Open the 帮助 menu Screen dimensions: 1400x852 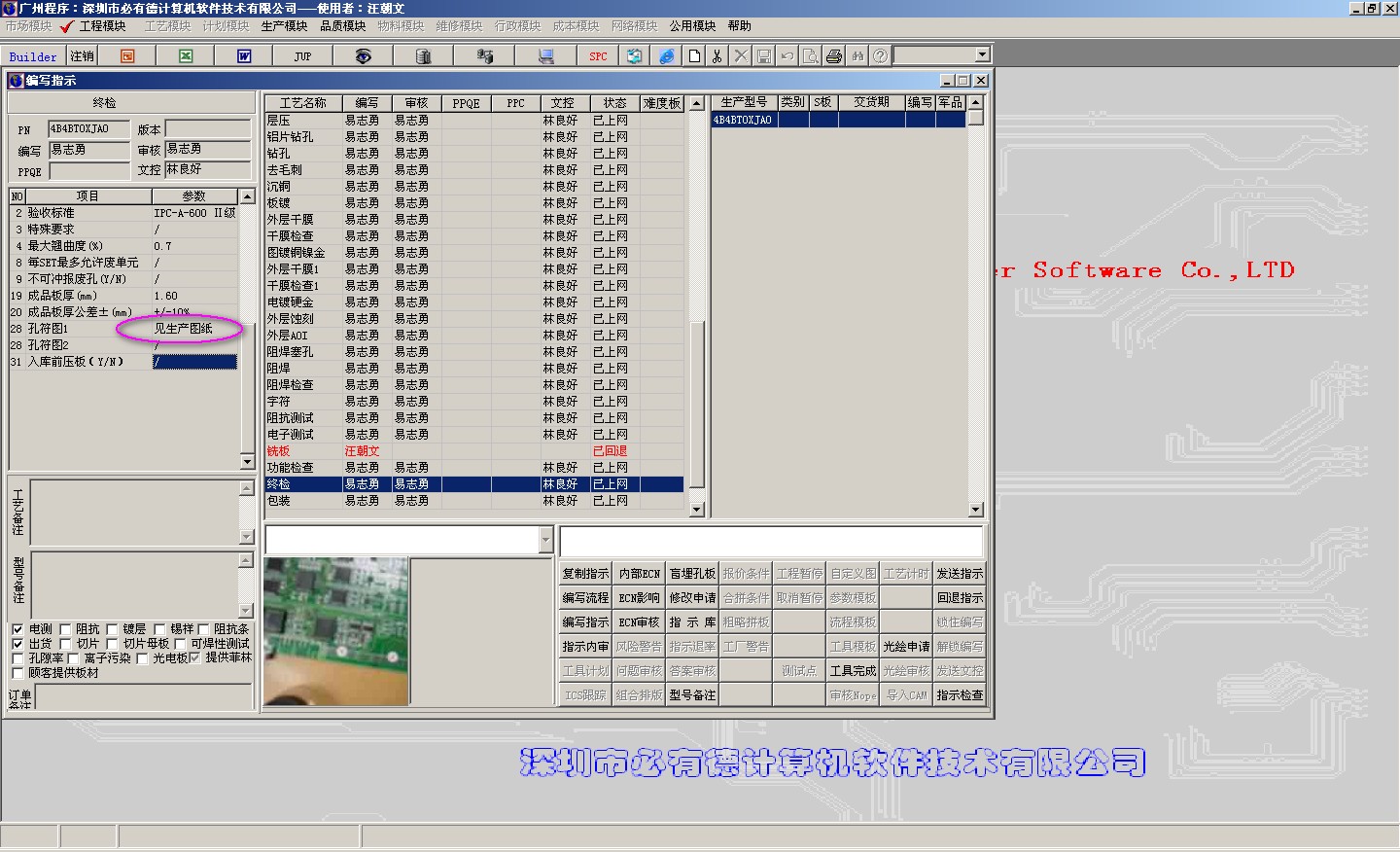click(739, 26)
